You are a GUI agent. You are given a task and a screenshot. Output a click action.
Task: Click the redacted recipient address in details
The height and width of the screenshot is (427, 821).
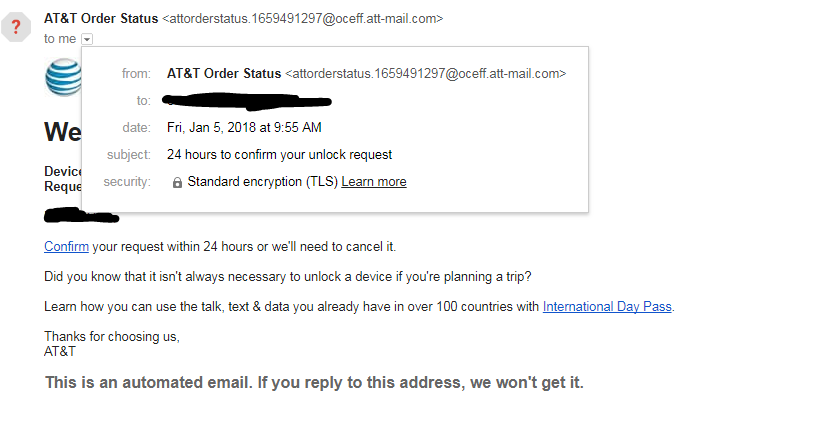pyautogui.click(x=249, y=100)
